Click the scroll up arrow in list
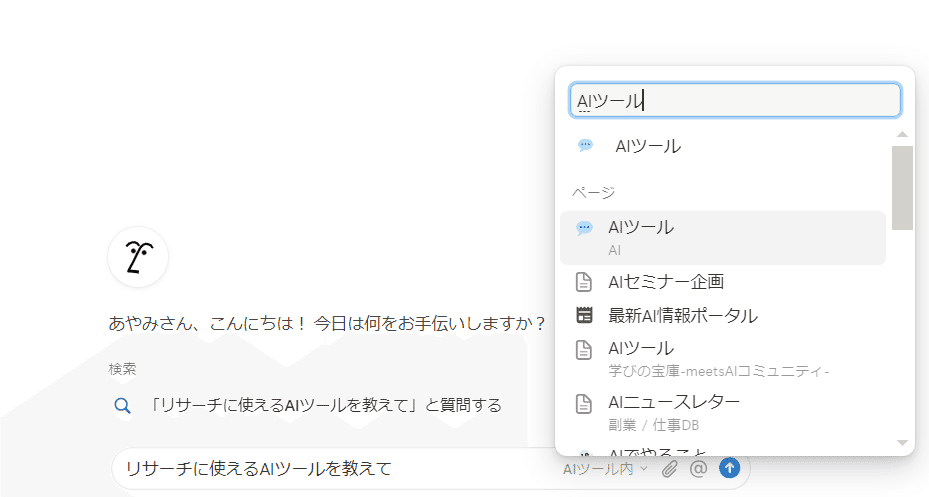The height and width of the screenshot is (497, 929). tap(902, 134)
